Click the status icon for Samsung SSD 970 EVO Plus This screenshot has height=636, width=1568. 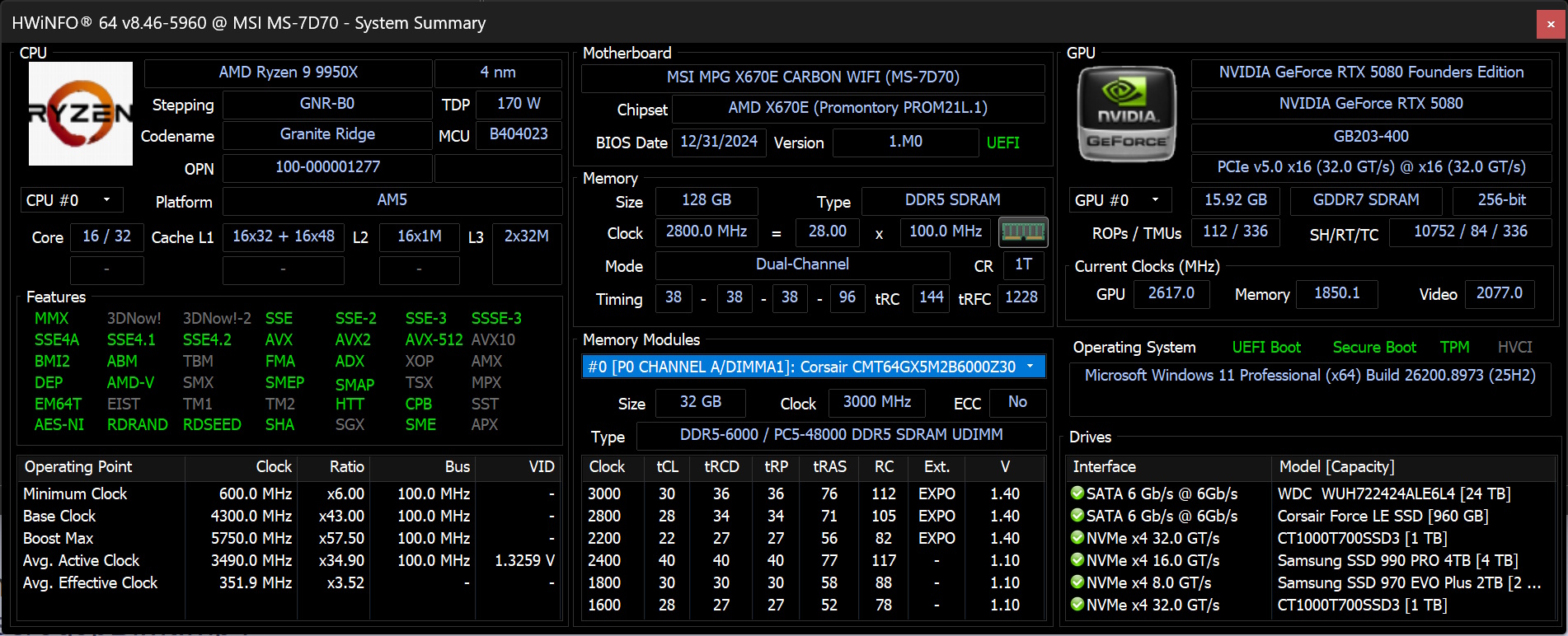click(1077, 582)
